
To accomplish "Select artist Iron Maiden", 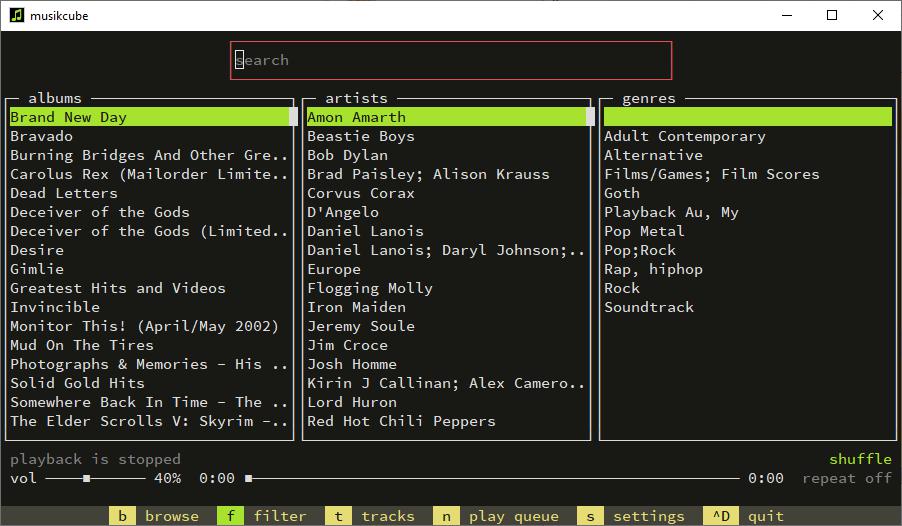I will (x=446, y=307).
